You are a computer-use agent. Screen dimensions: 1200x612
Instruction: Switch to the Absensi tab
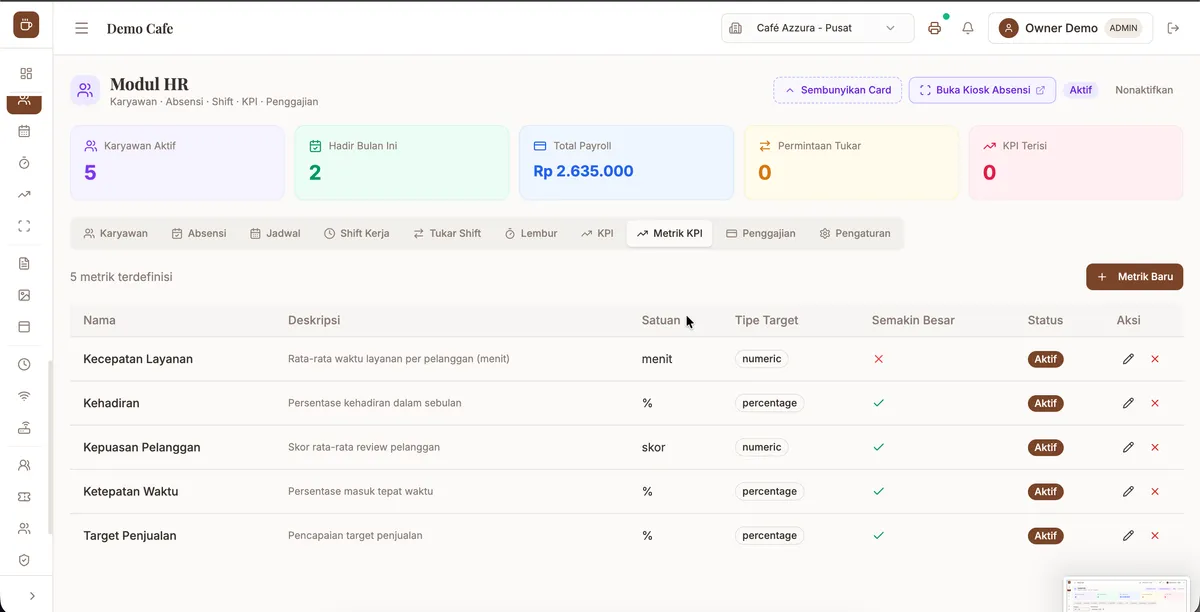point(199,233)
